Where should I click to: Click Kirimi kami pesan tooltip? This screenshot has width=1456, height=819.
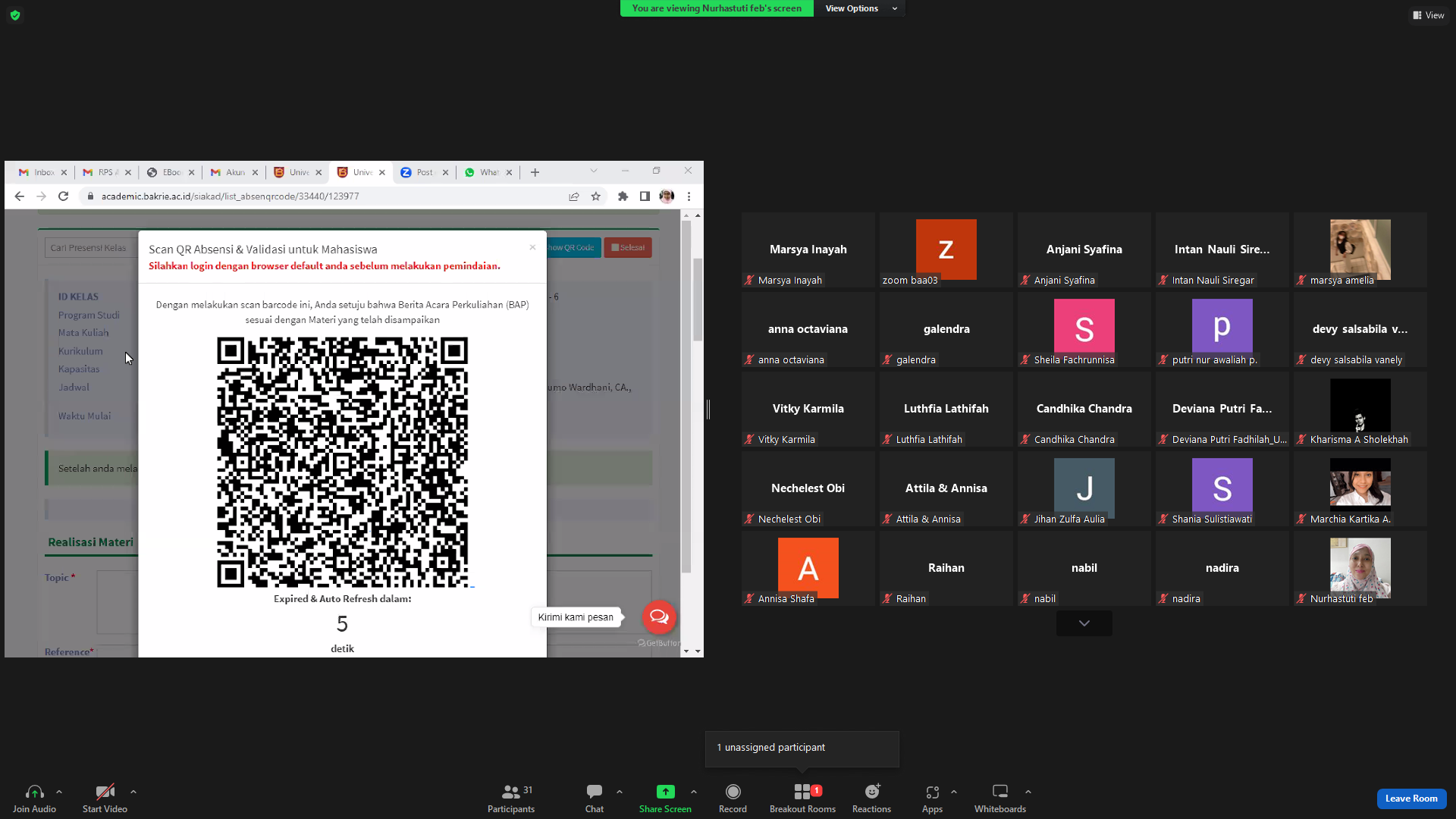click(x=576, y=617)
